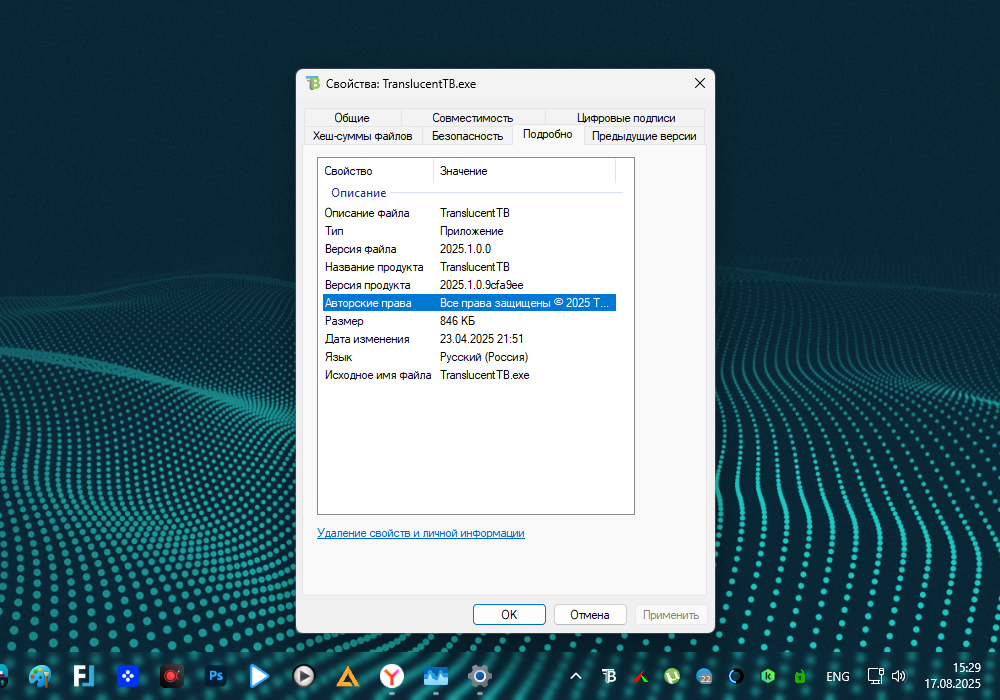
Task: Select the Исходное имя файла row
Action: pos(469,375)
